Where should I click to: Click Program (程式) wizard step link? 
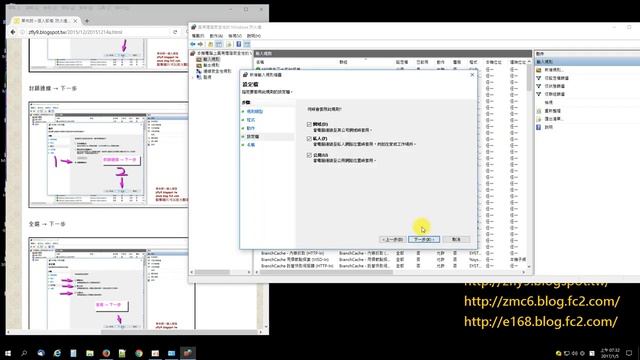tap(251, 120)
